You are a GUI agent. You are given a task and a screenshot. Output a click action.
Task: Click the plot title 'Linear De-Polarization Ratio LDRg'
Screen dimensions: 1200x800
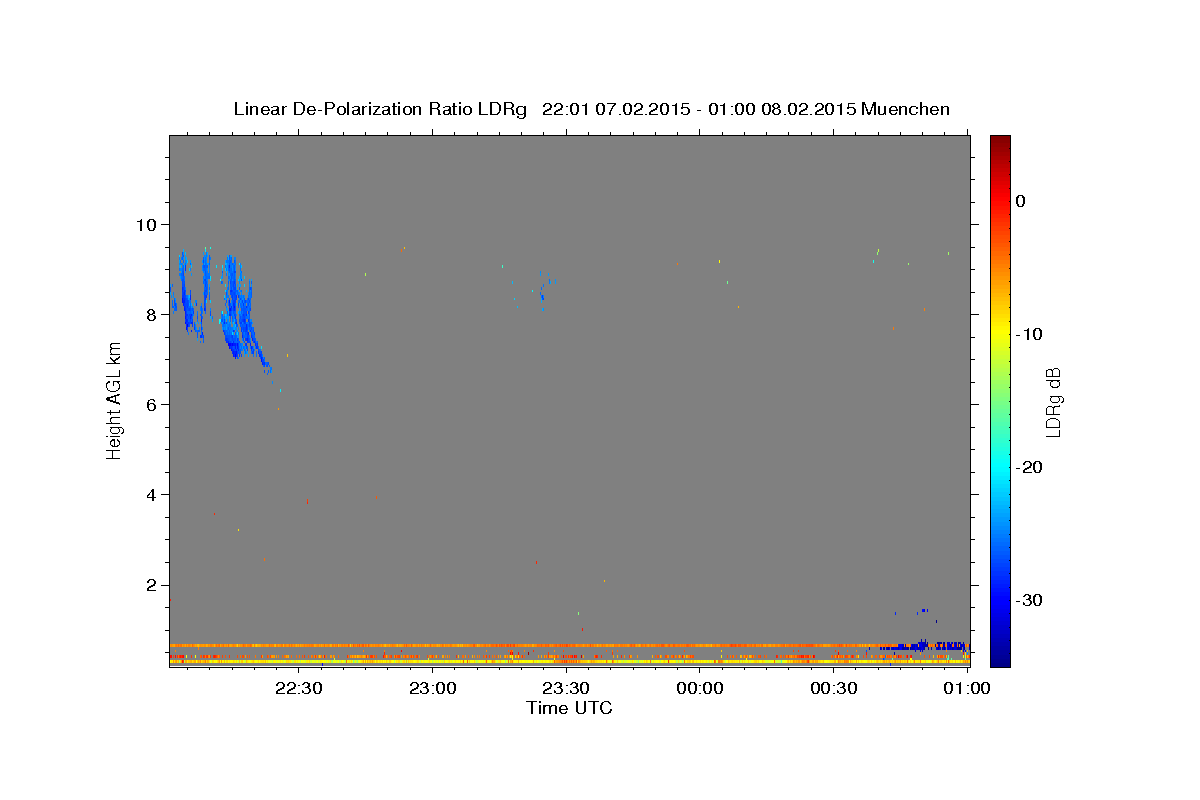379,109
